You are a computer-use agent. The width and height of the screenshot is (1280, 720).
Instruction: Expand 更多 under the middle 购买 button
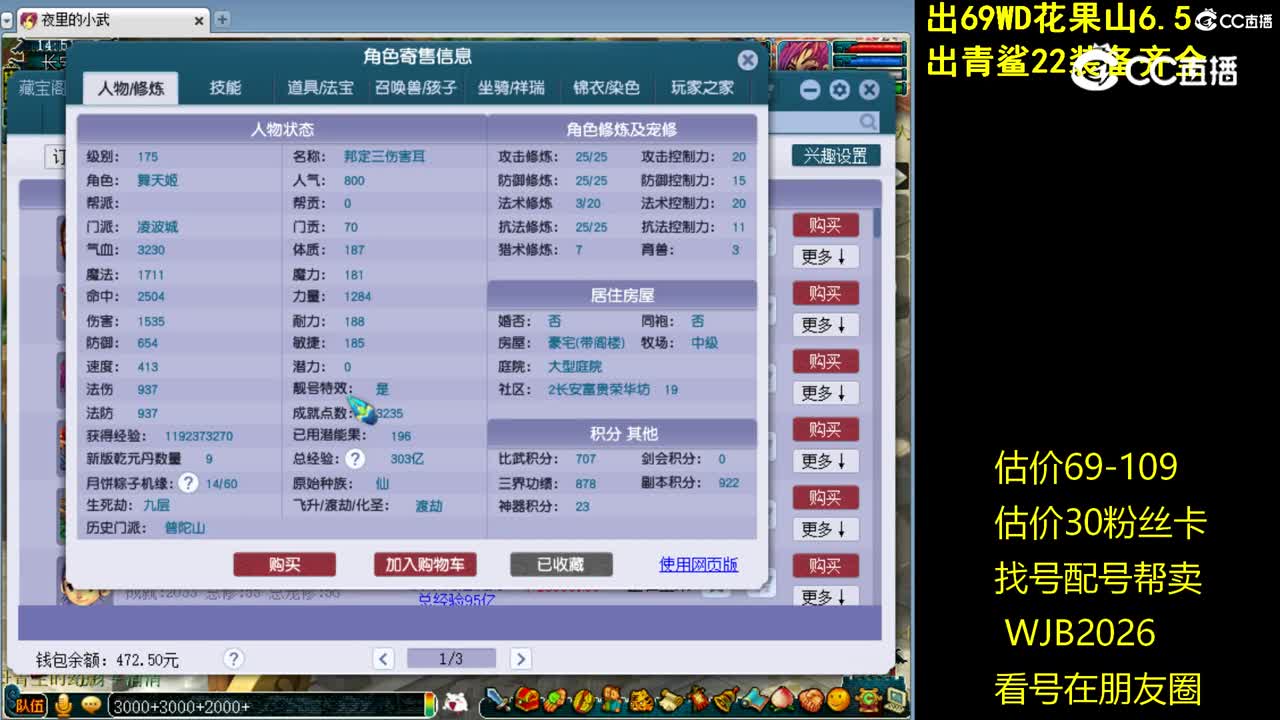click(827, 392)
